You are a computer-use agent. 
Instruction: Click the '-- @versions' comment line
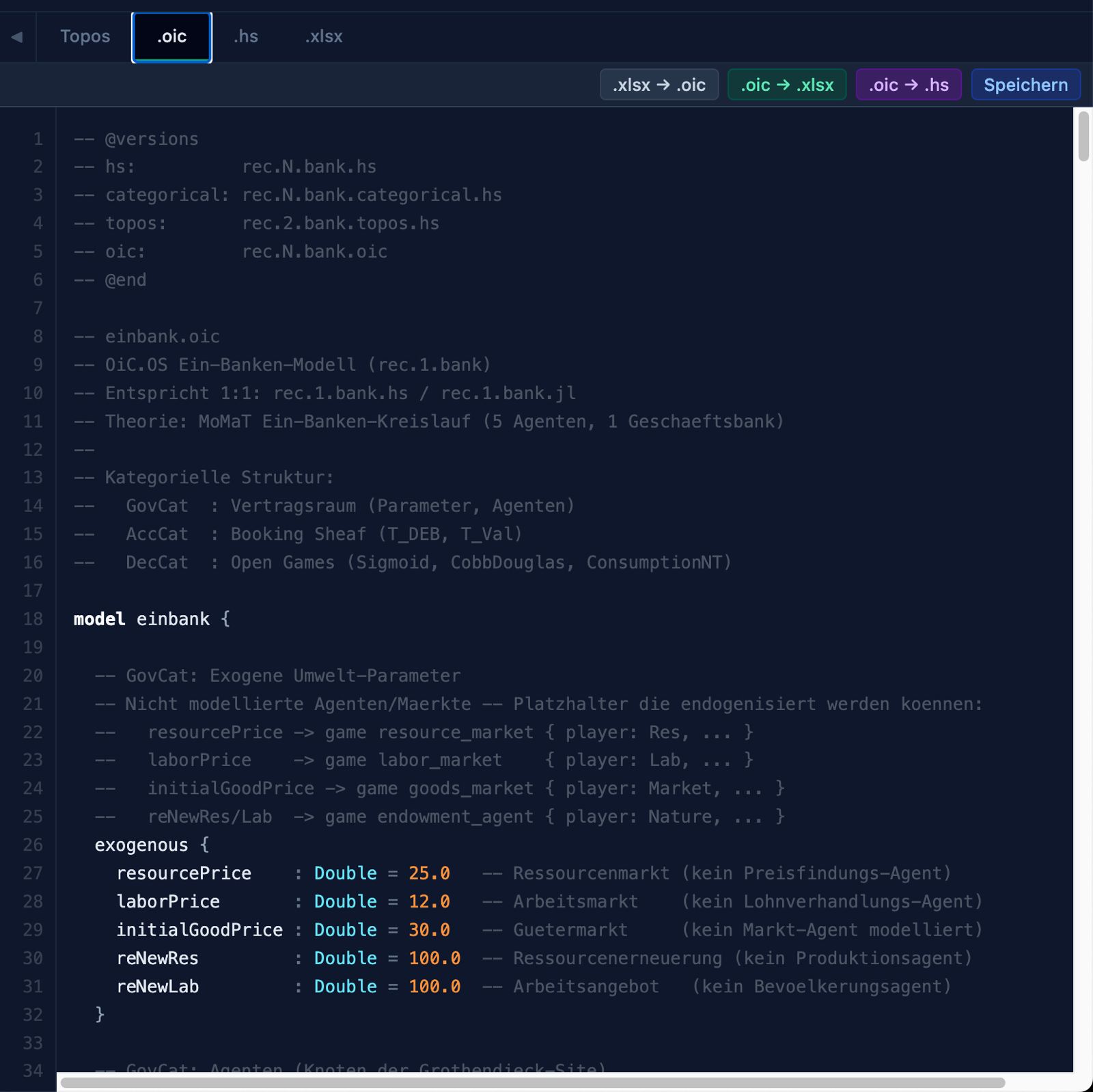tap(136, 139)
